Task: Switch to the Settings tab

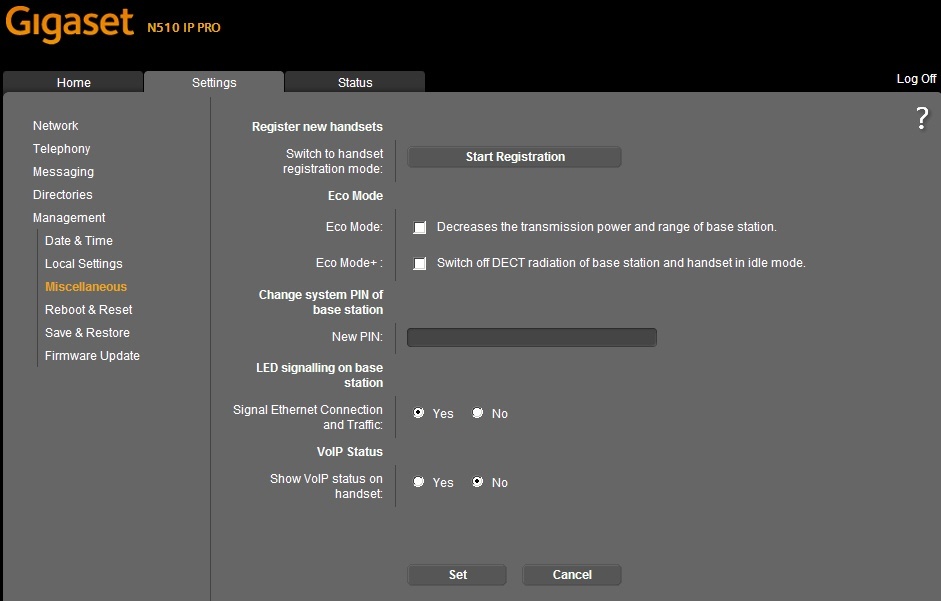Action: coord(214,82)
